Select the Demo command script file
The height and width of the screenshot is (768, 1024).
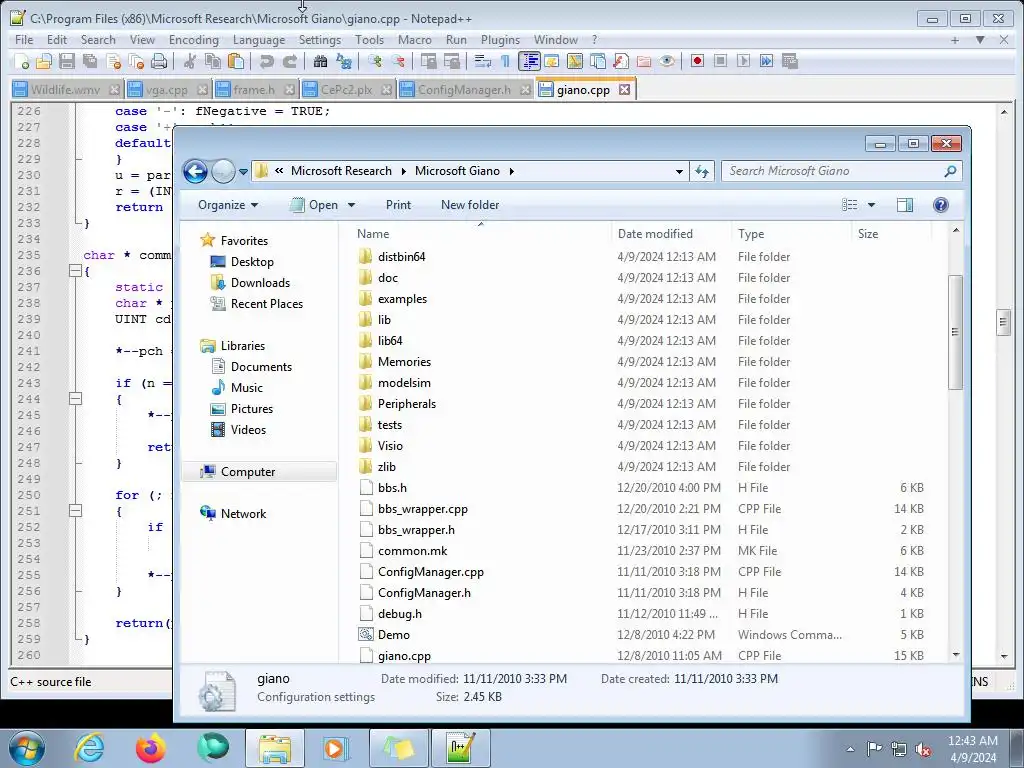point(393,635)
